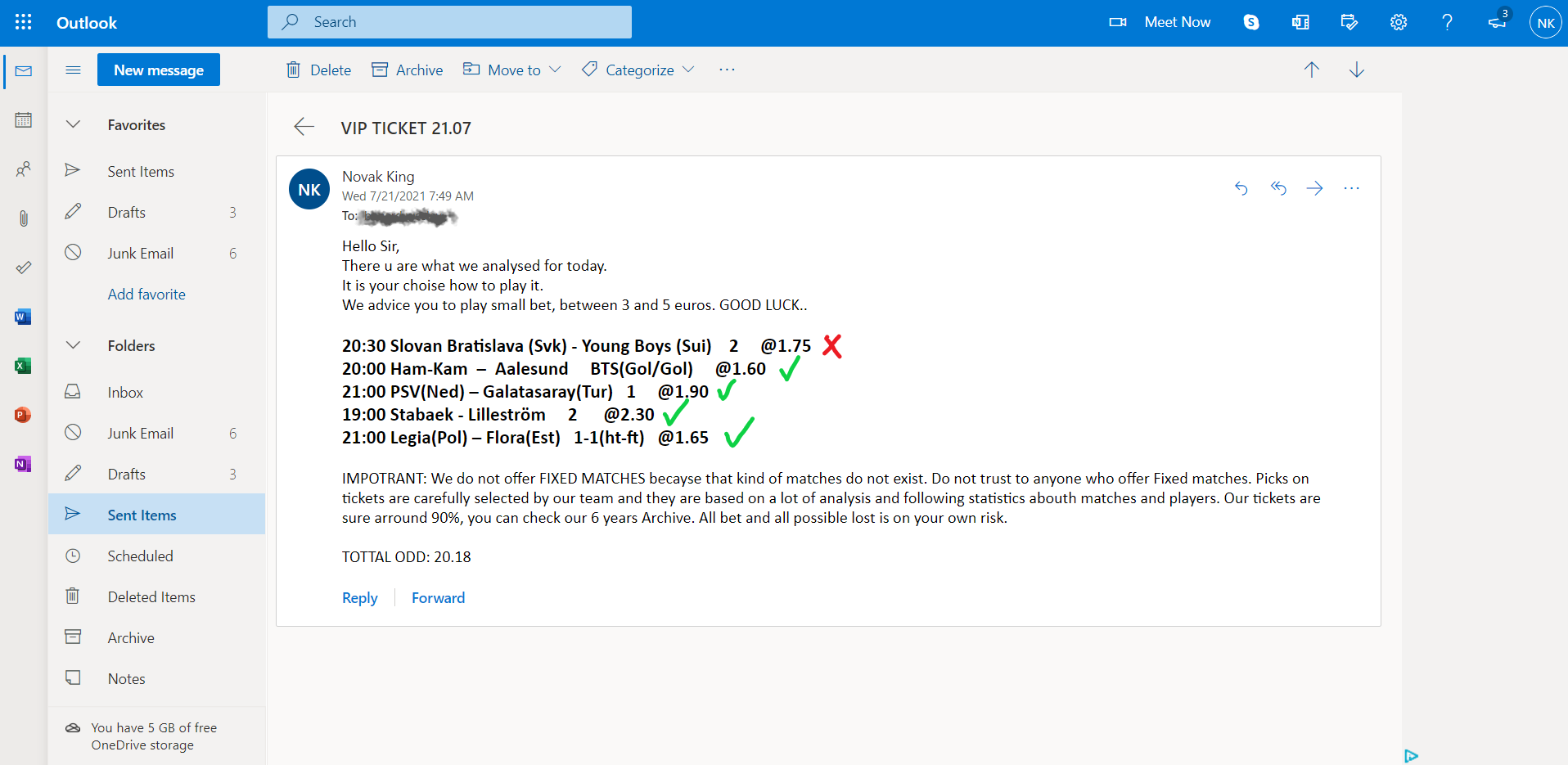Click the TOTTAL ODD: 20.18 line
This screenshot has width=1568, height=765.
coord(407,557)
